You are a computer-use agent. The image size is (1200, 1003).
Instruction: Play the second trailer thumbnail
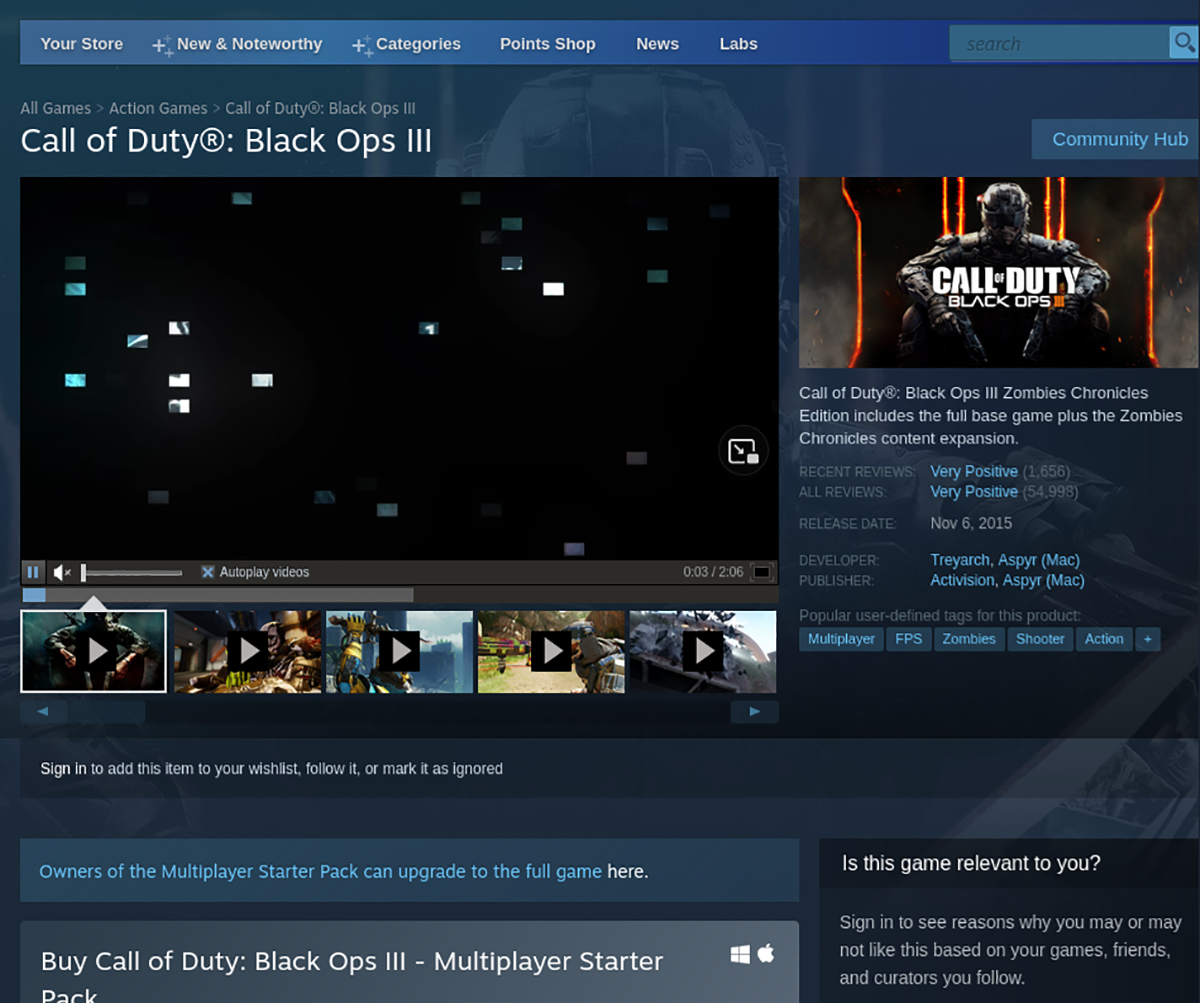click(248, 652)
